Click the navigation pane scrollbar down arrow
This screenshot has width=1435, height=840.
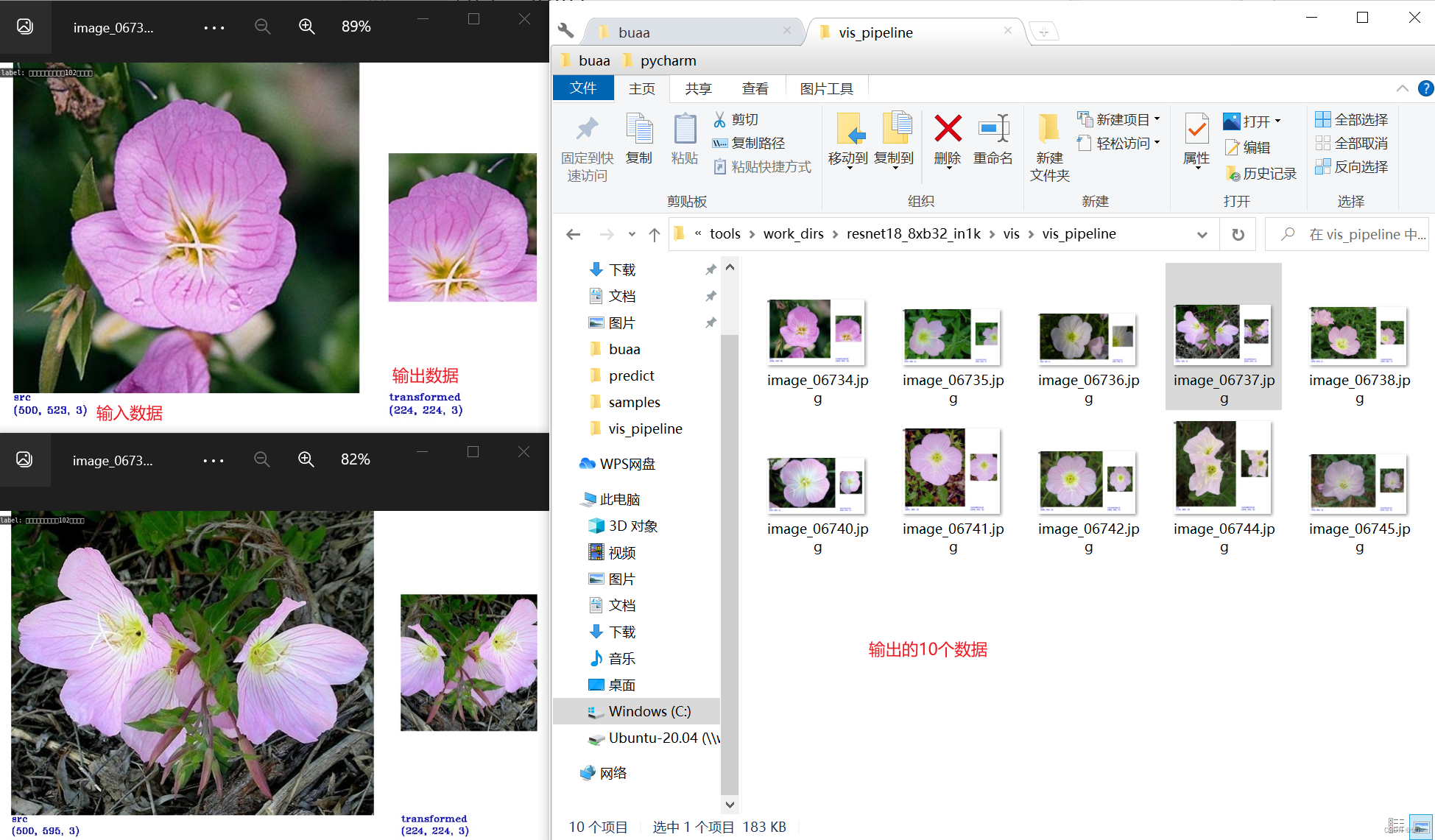tap(730, 805)
